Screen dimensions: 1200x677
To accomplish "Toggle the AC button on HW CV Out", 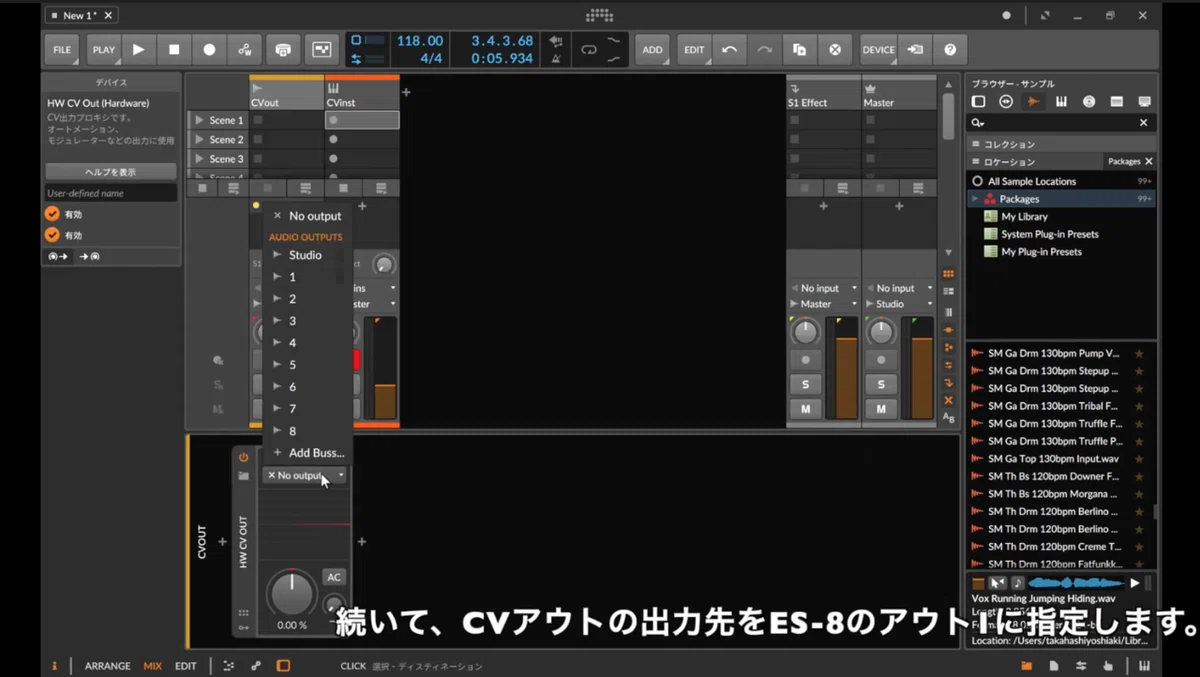I will [334, 577].
